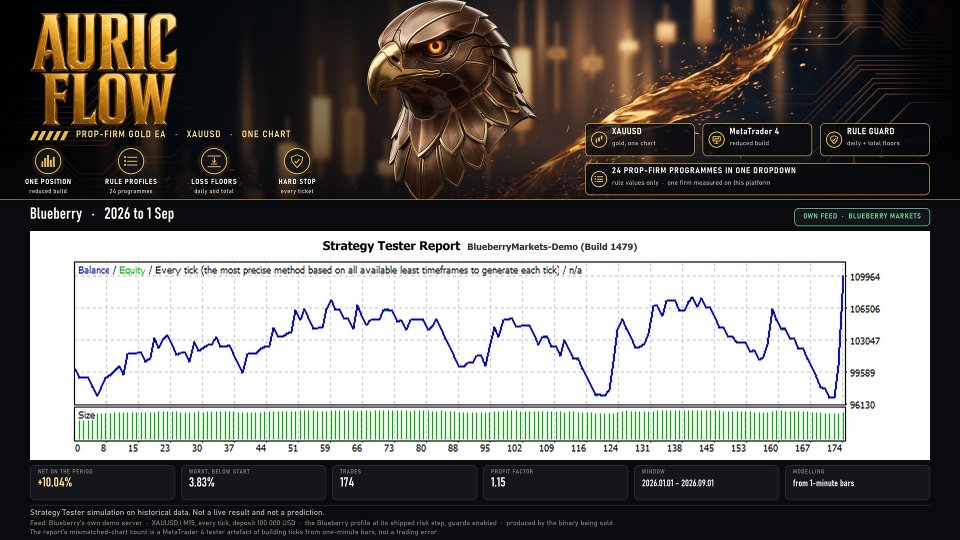Click 'Strategy Tester simulation on historical data' disclaimer

click(x=177, y=512)
